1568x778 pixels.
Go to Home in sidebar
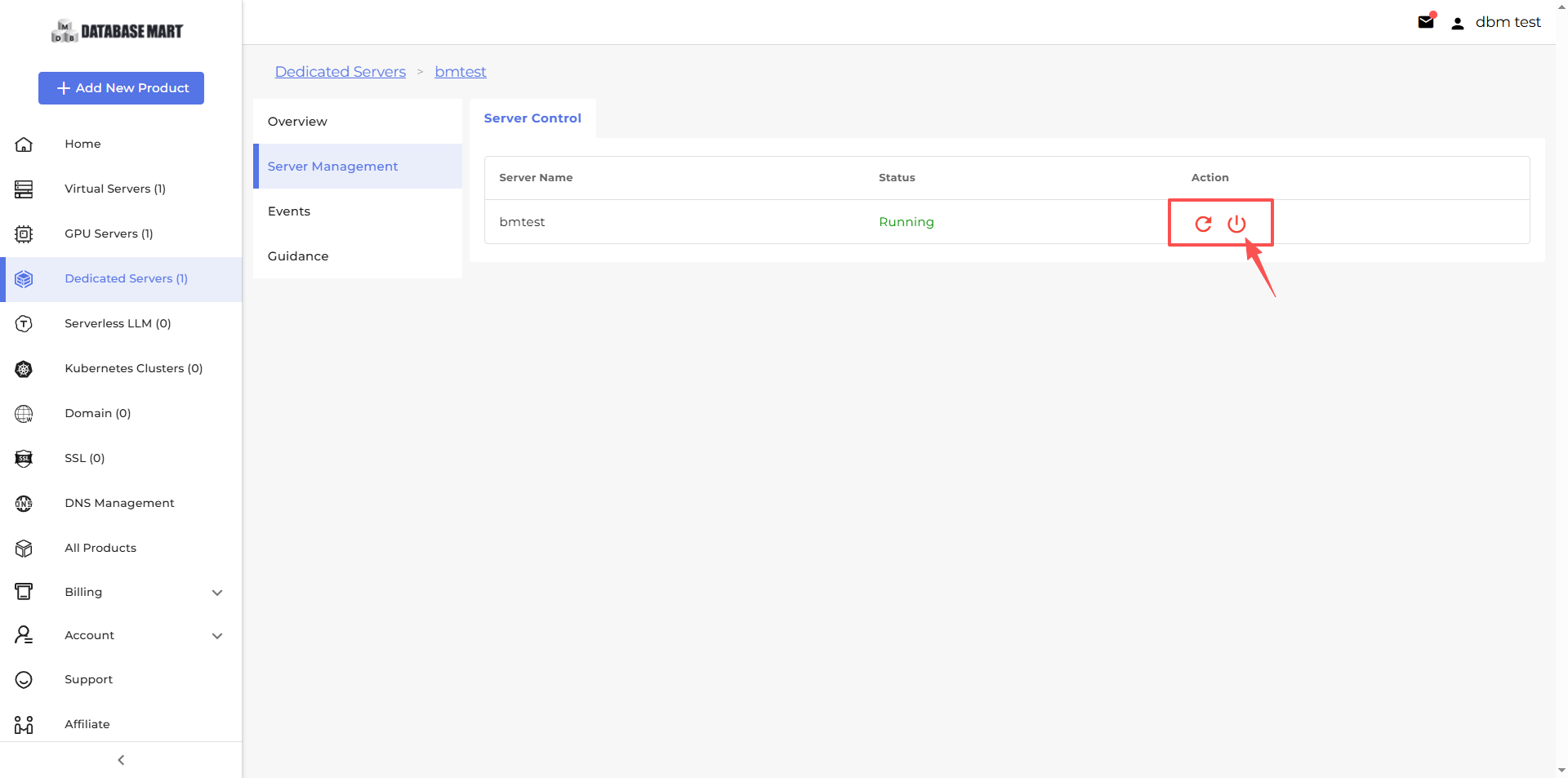(x=82, y=144)
